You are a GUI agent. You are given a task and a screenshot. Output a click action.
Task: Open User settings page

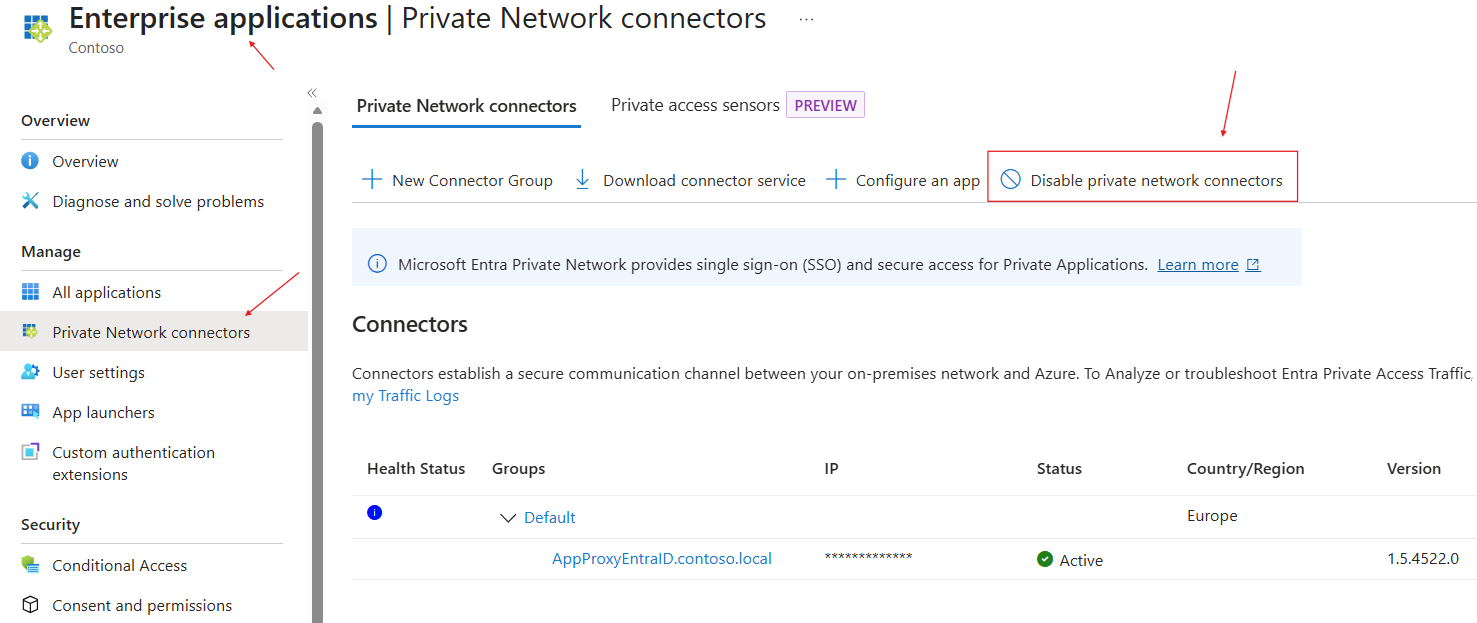coord(98,372)
